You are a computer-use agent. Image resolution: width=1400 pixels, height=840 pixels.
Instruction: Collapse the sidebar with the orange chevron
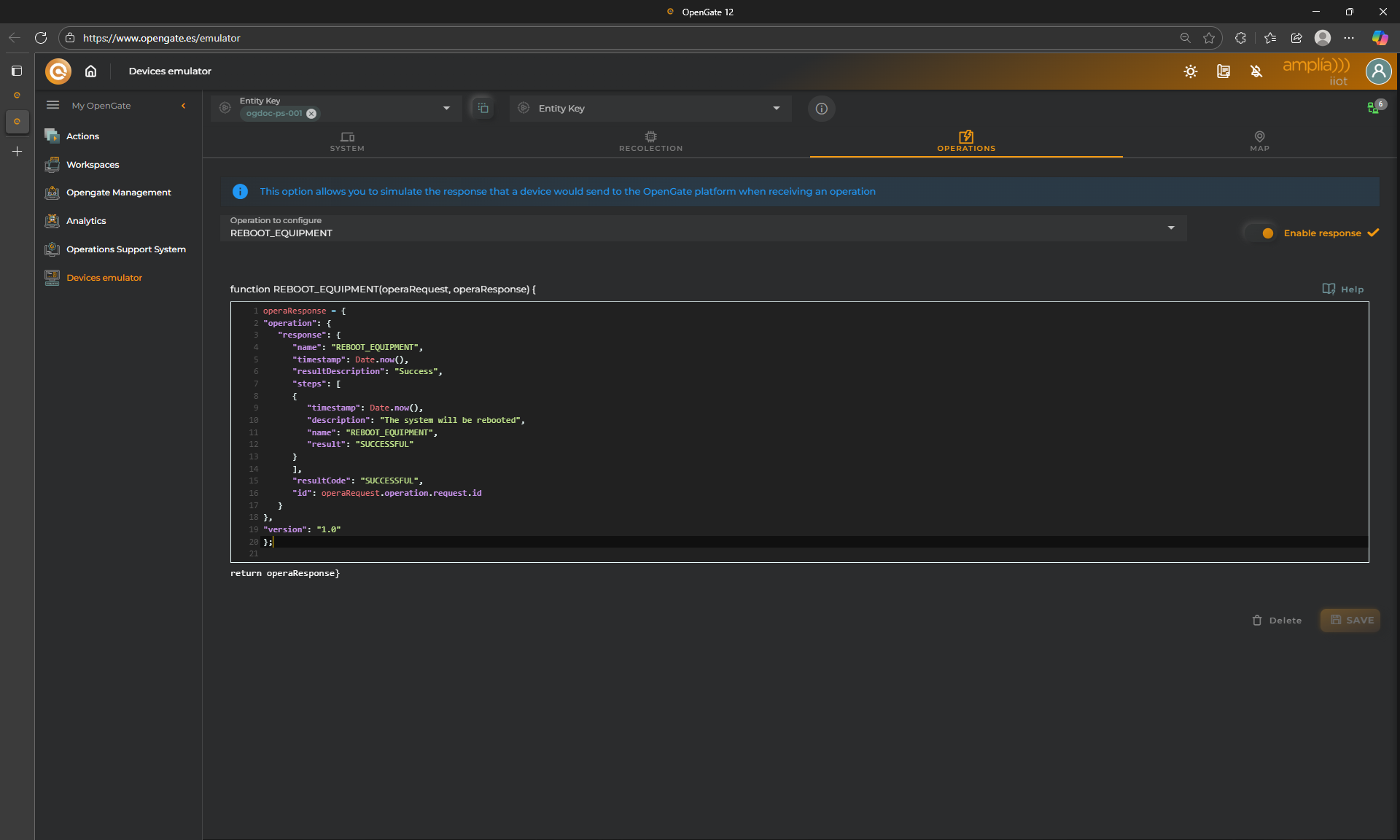click(183, 106)
